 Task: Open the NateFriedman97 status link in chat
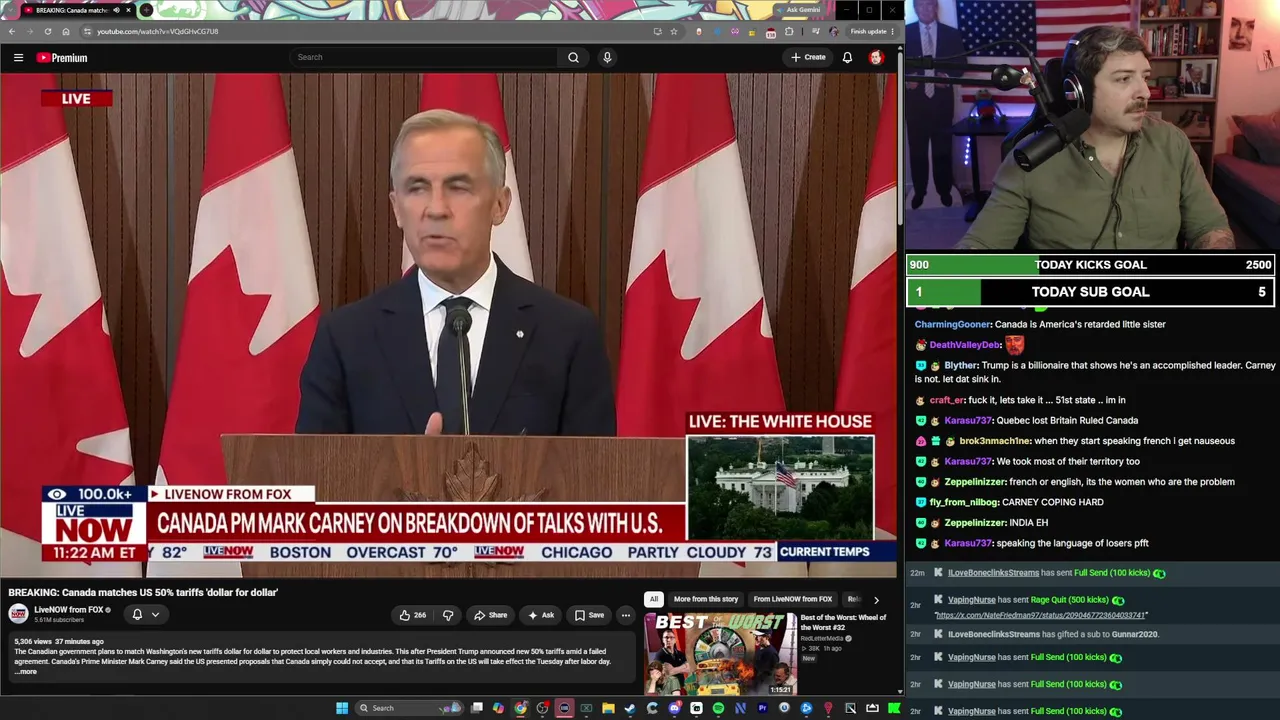(1040, 615)
